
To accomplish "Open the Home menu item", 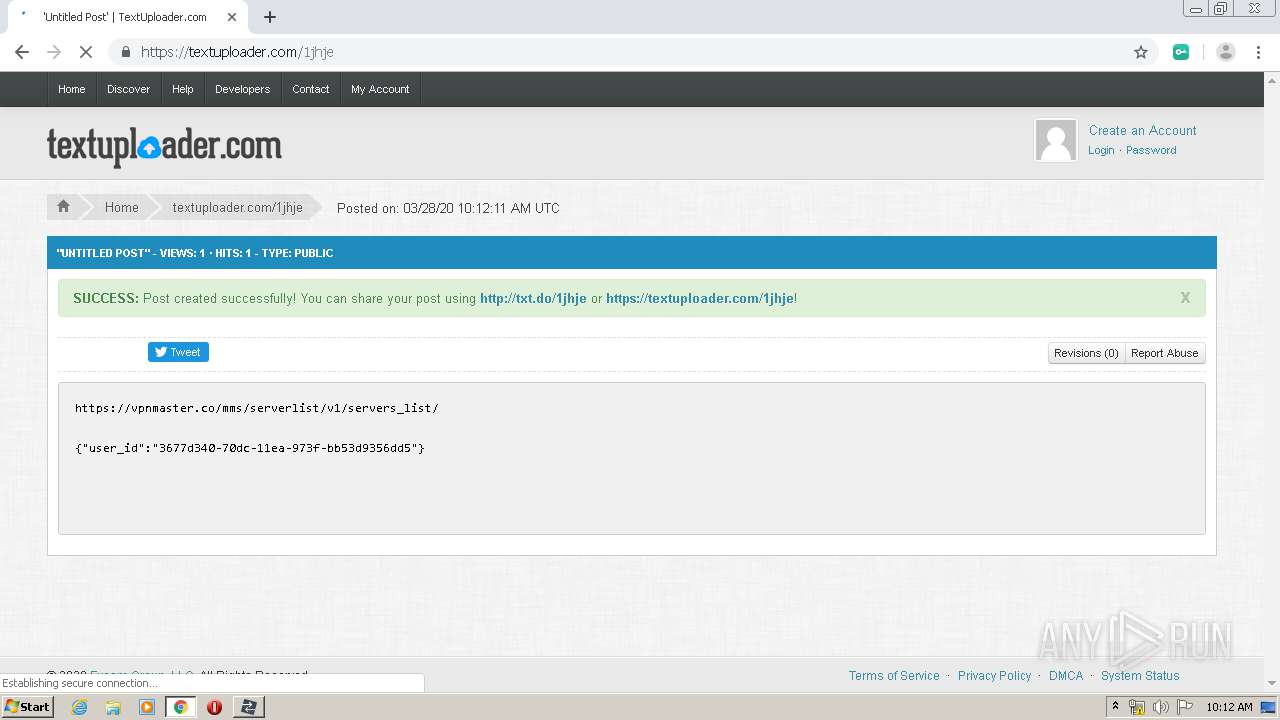I will (72, 89).
